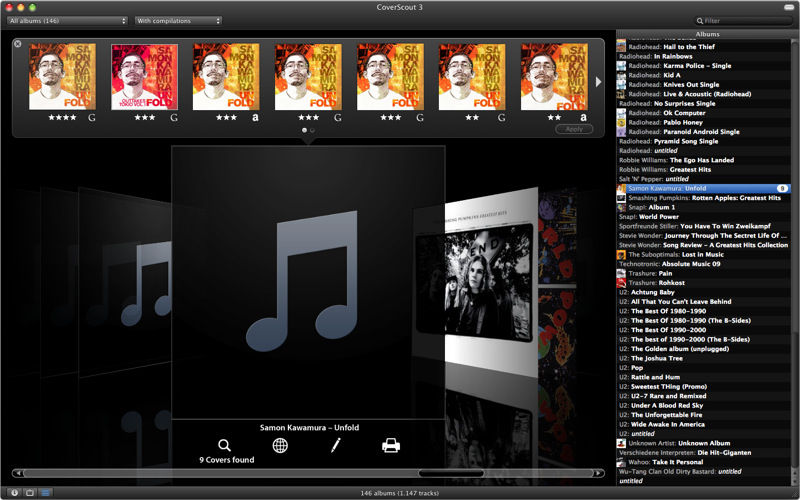Image resolution: width=800 pixels, height=500 pixels.
Task: Open the web browser globe icon
Action: pos(280,445)
